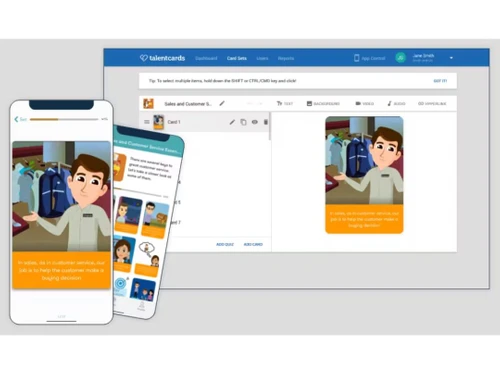This screenshot has height=375, width=500.
Task: Choose the BACKGROUND tool
Action: coord(323,104)
